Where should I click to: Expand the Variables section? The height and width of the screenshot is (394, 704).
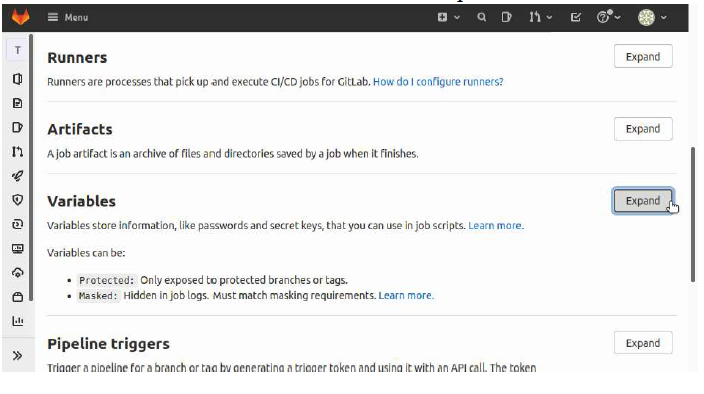point(643,201)
